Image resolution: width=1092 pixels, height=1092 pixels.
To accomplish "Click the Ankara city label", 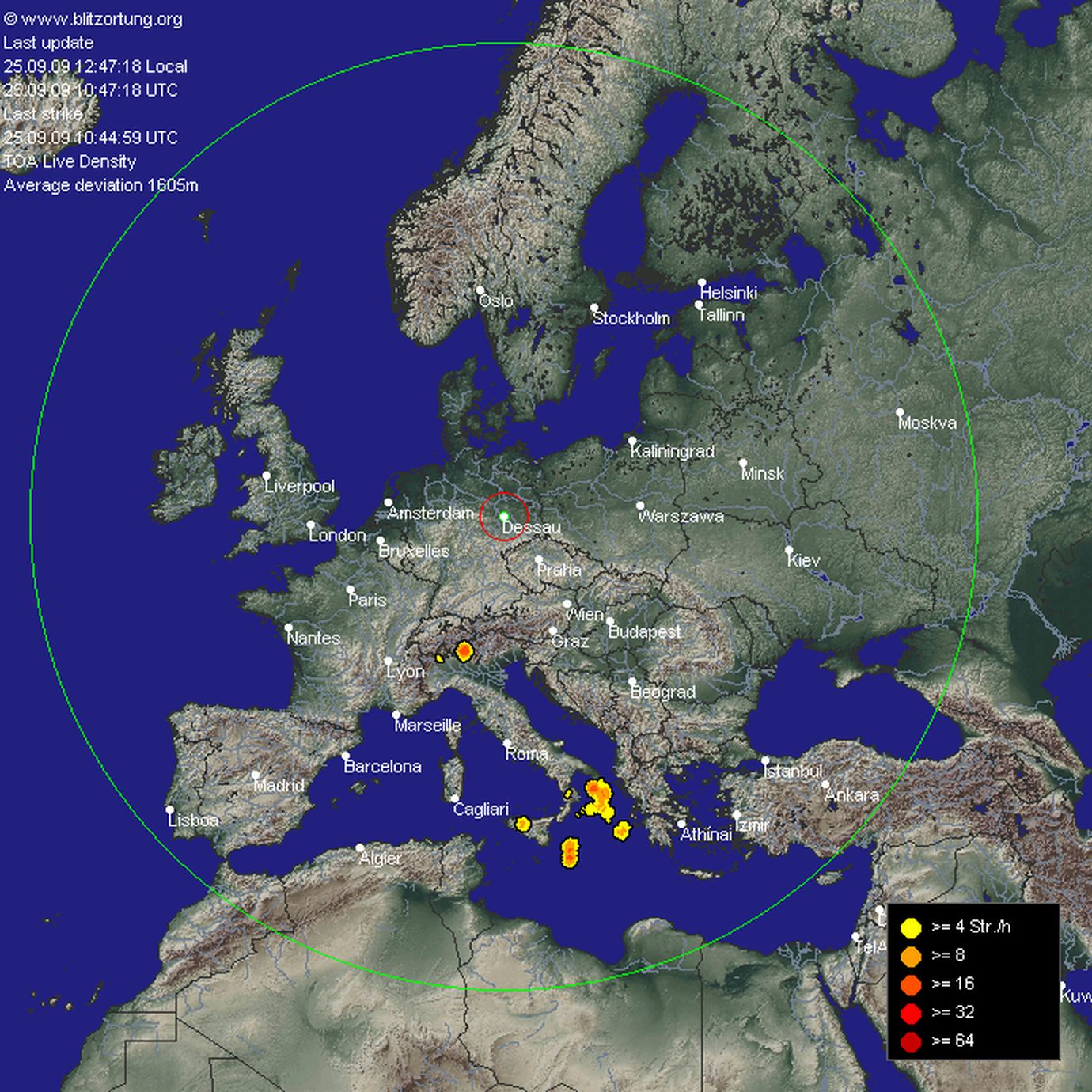I will click(852, 794).
